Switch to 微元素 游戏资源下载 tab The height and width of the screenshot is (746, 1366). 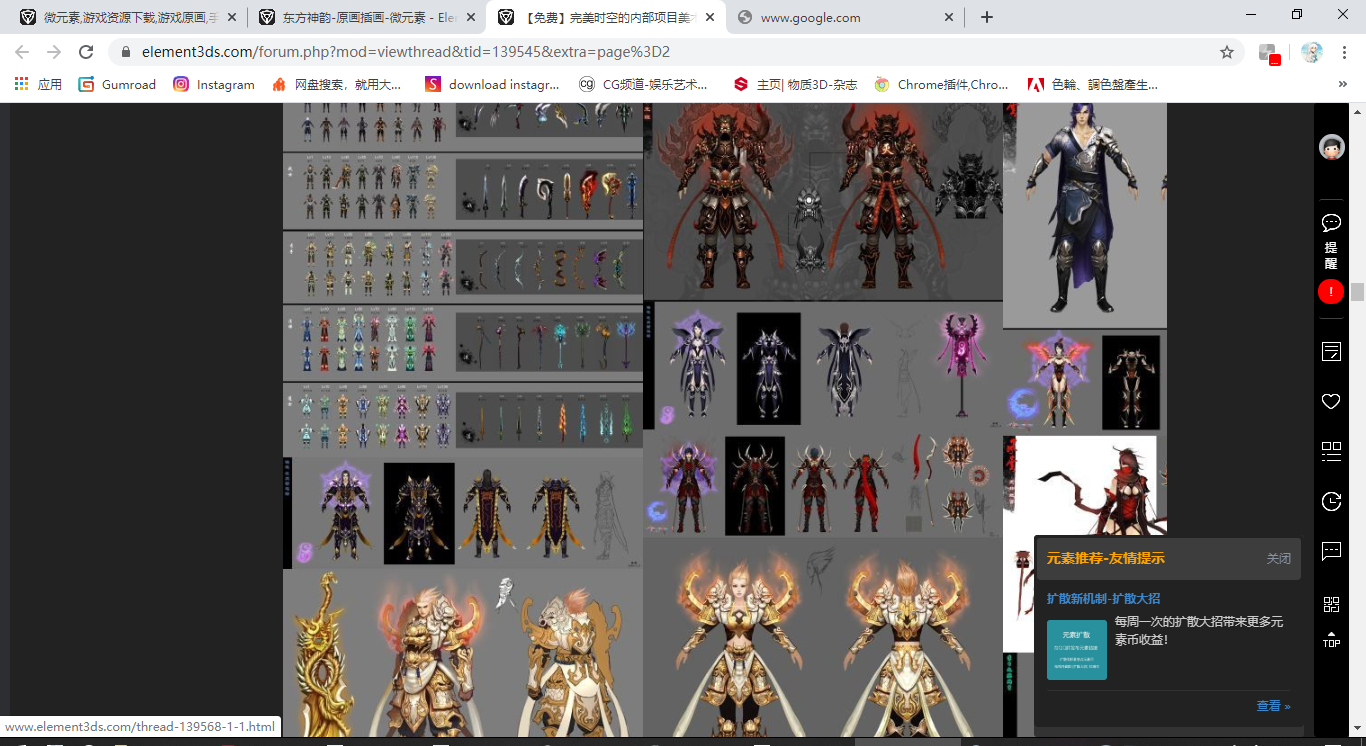(x=127, y=17)
